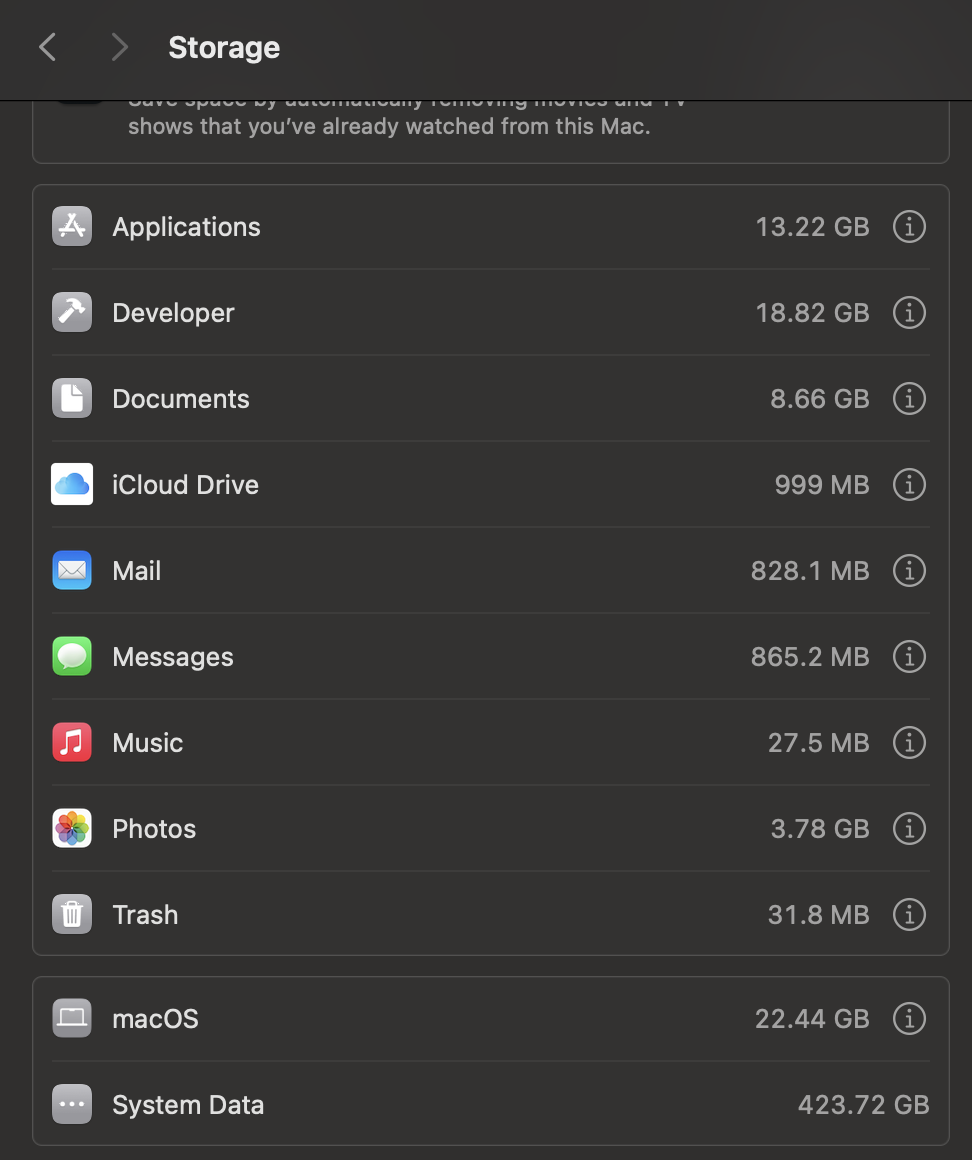Click the Messages speech bubble icon
This screenshot has height=1160, width=972.
(72, 657)
